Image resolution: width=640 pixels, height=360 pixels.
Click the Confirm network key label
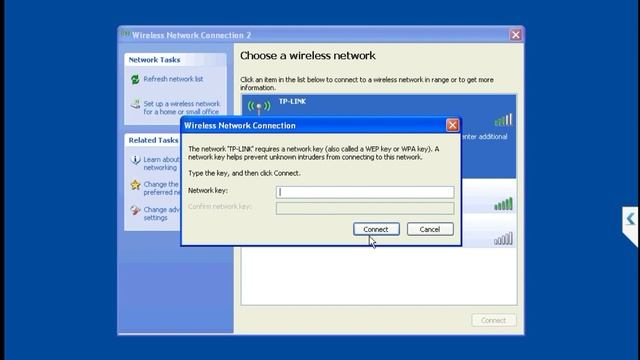(220, 207)
